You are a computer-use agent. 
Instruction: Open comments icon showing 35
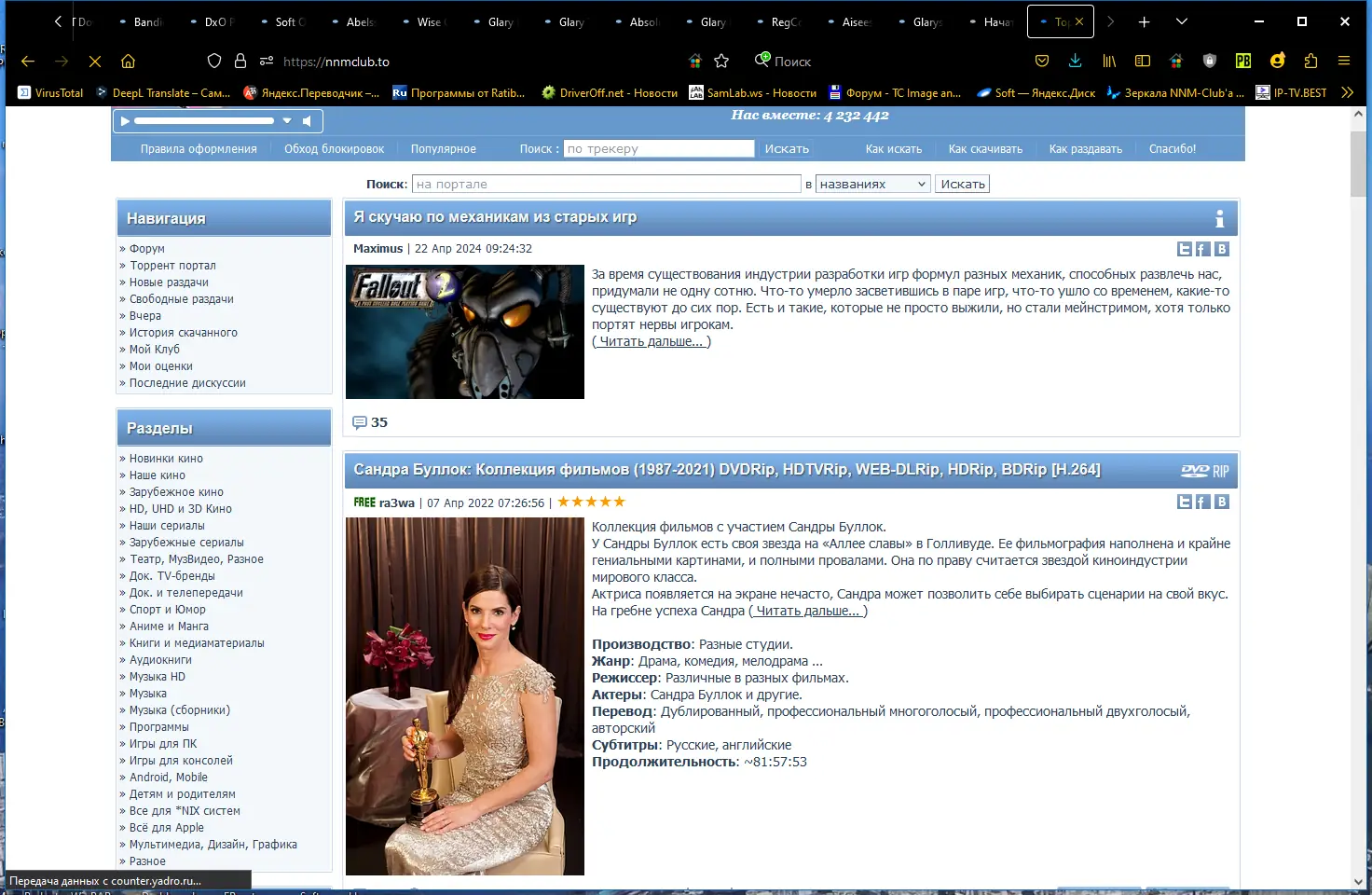point(360,422)
